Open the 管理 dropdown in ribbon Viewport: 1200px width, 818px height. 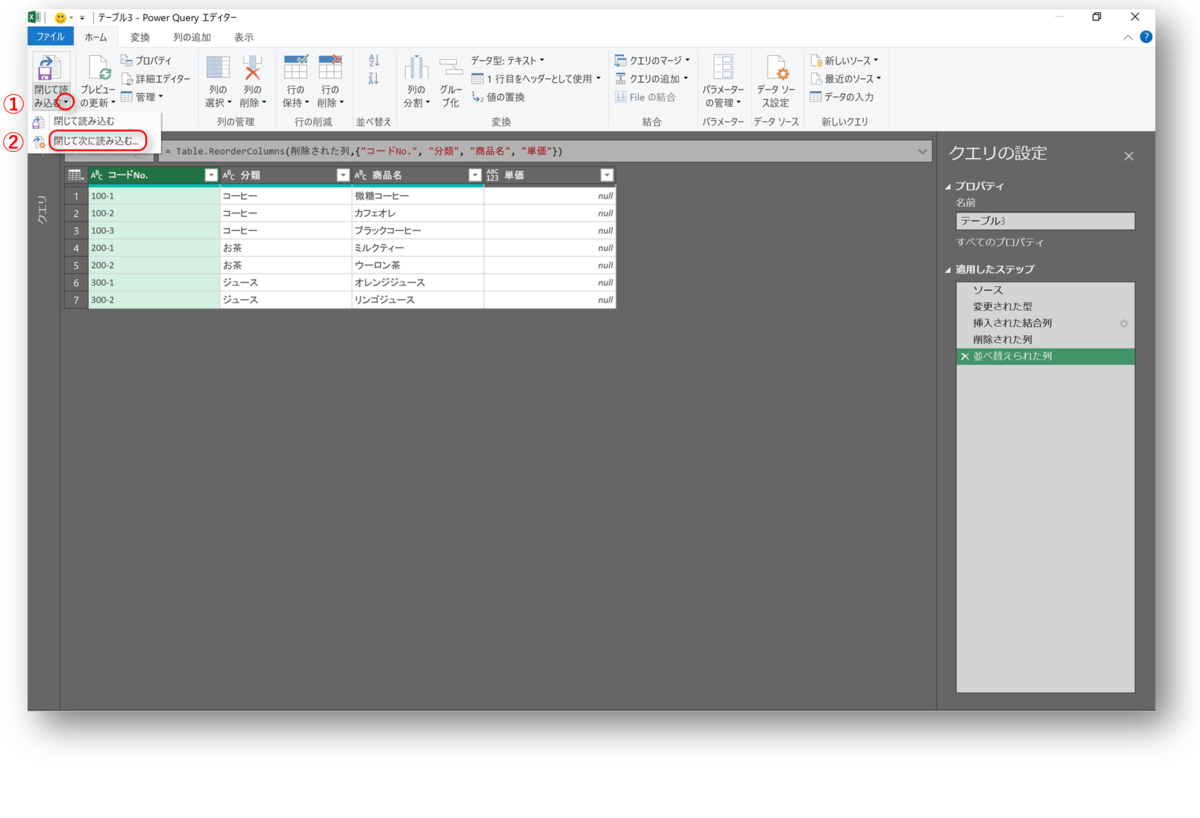[141, 97]
